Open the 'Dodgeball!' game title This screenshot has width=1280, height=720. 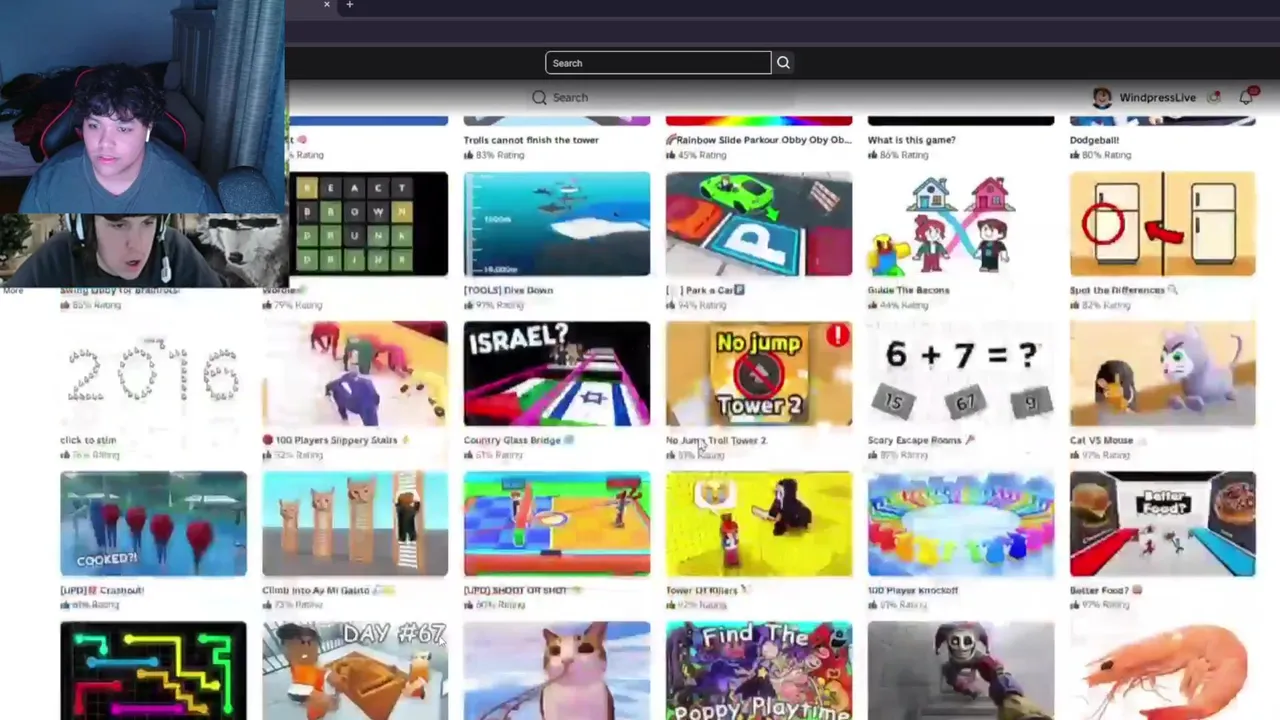click(x=1094, y=140)
